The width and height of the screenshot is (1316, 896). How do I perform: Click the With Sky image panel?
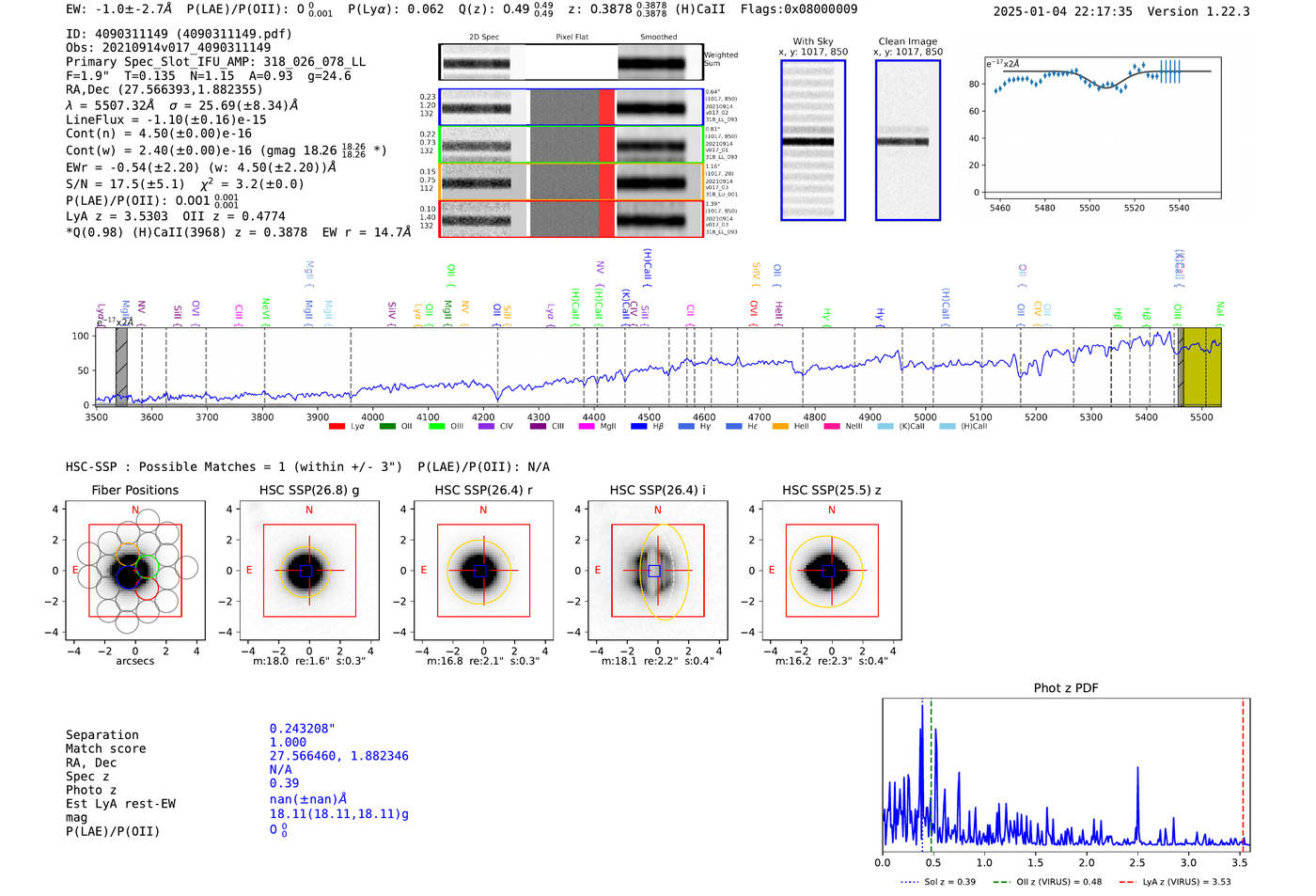pyautogui.click(x=813, y=140)
